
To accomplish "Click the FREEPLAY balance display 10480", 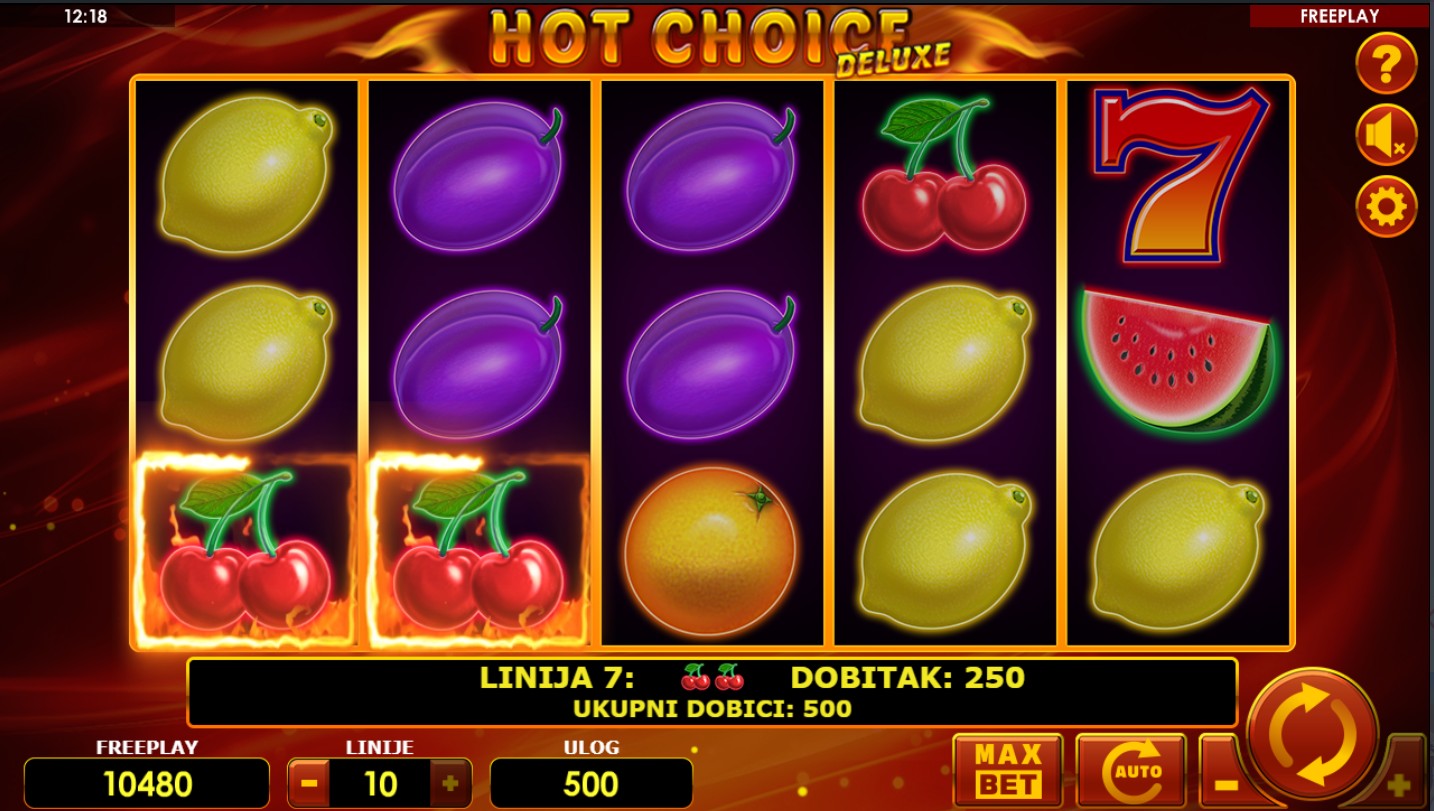I will [x=147, y=783].
